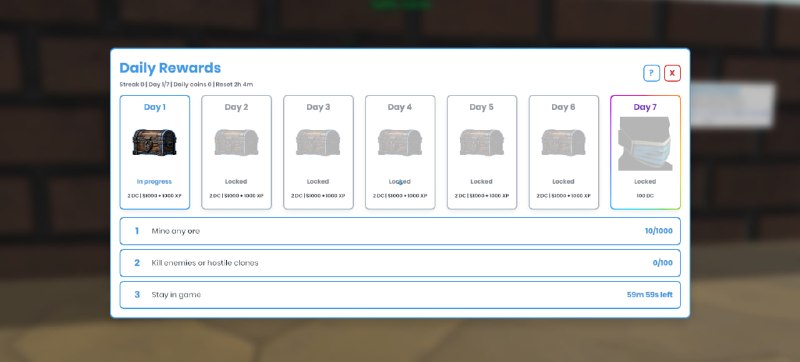Select the 'Stay in game' task row
This screenshot has height=362, width=800.
tap(400, 295)
